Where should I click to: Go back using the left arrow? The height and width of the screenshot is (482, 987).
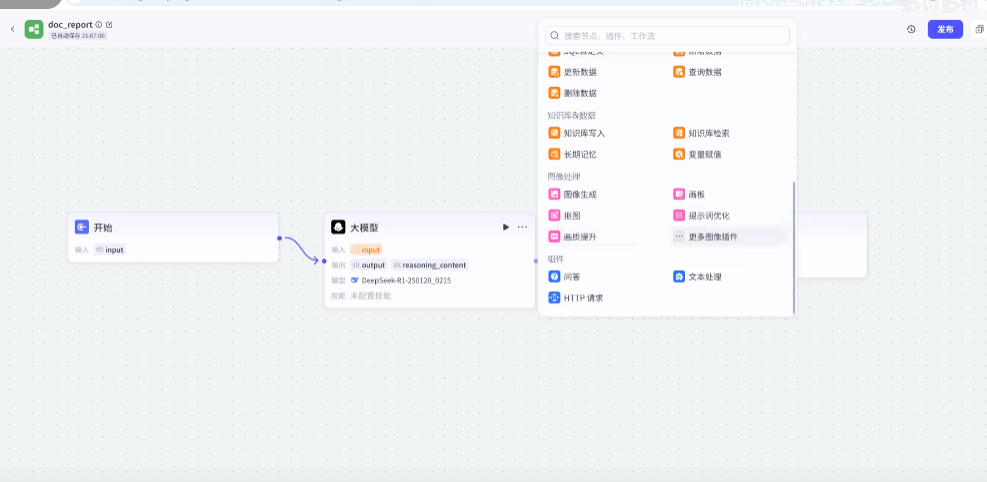[x=13, y=29]
